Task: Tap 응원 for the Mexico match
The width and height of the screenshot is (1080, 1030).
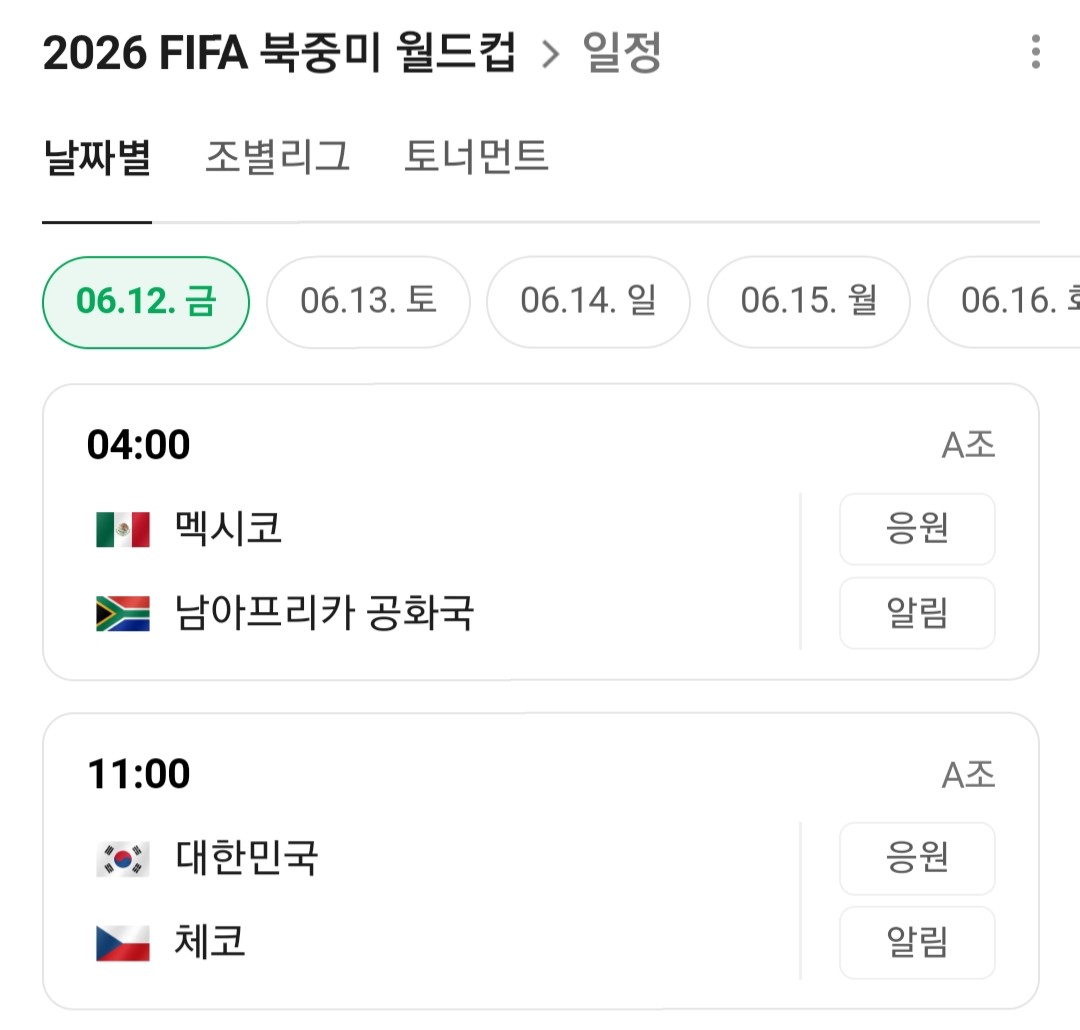Action: click(x=917, y=529)
